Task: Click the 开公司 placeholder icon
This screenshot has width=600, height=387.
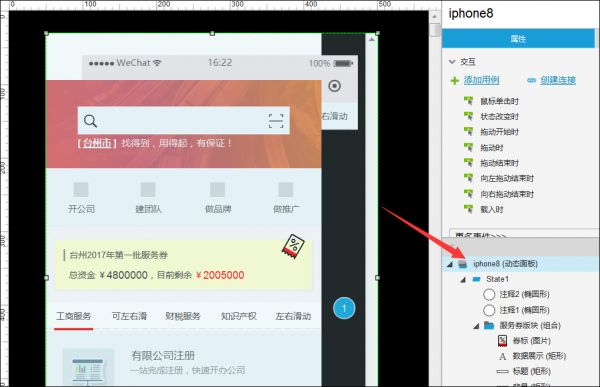Action: tap(81, 189)
